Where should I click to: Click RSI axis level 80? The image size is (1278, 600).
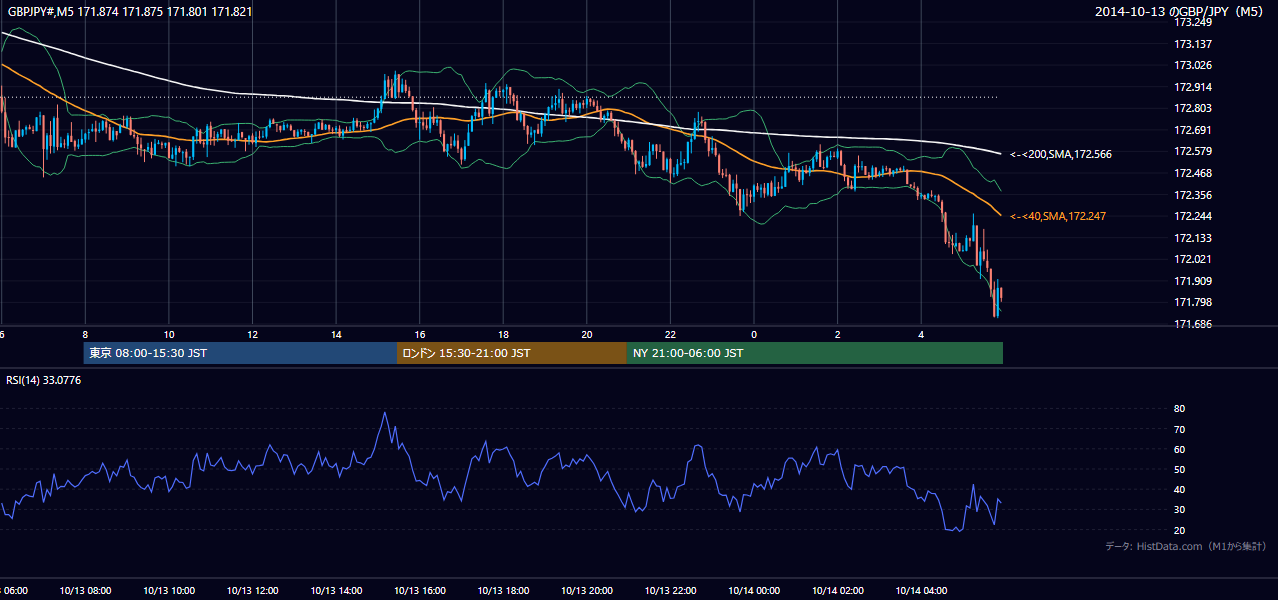coord(1179,409)
